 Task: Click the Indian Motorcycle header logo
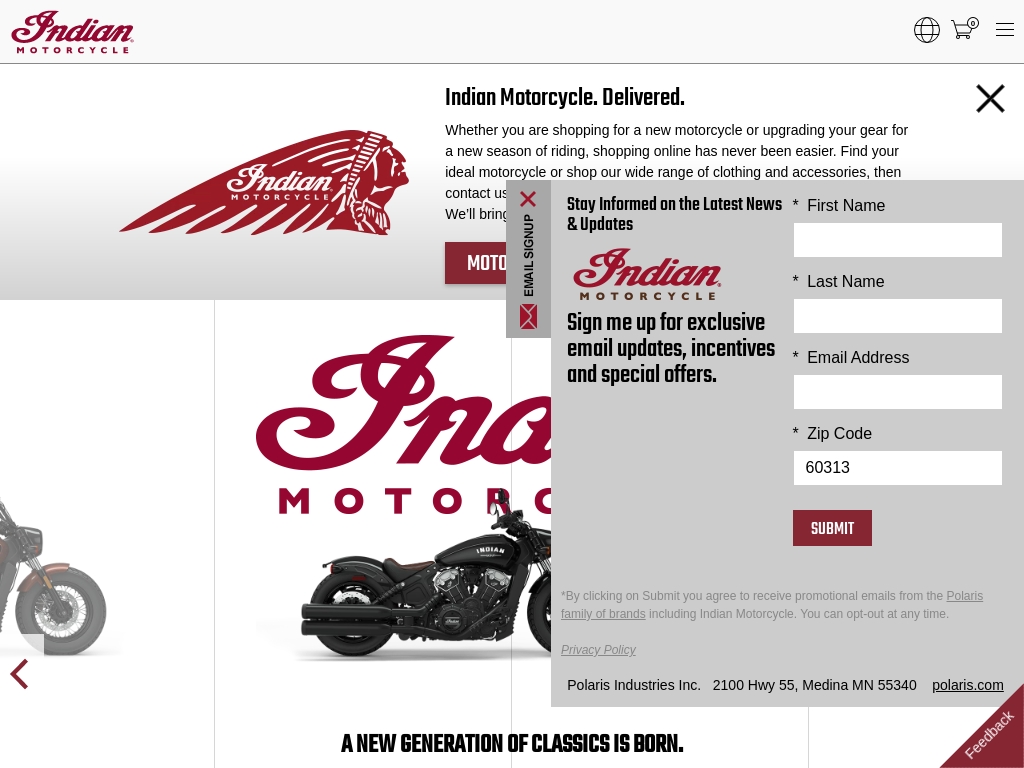72,32
